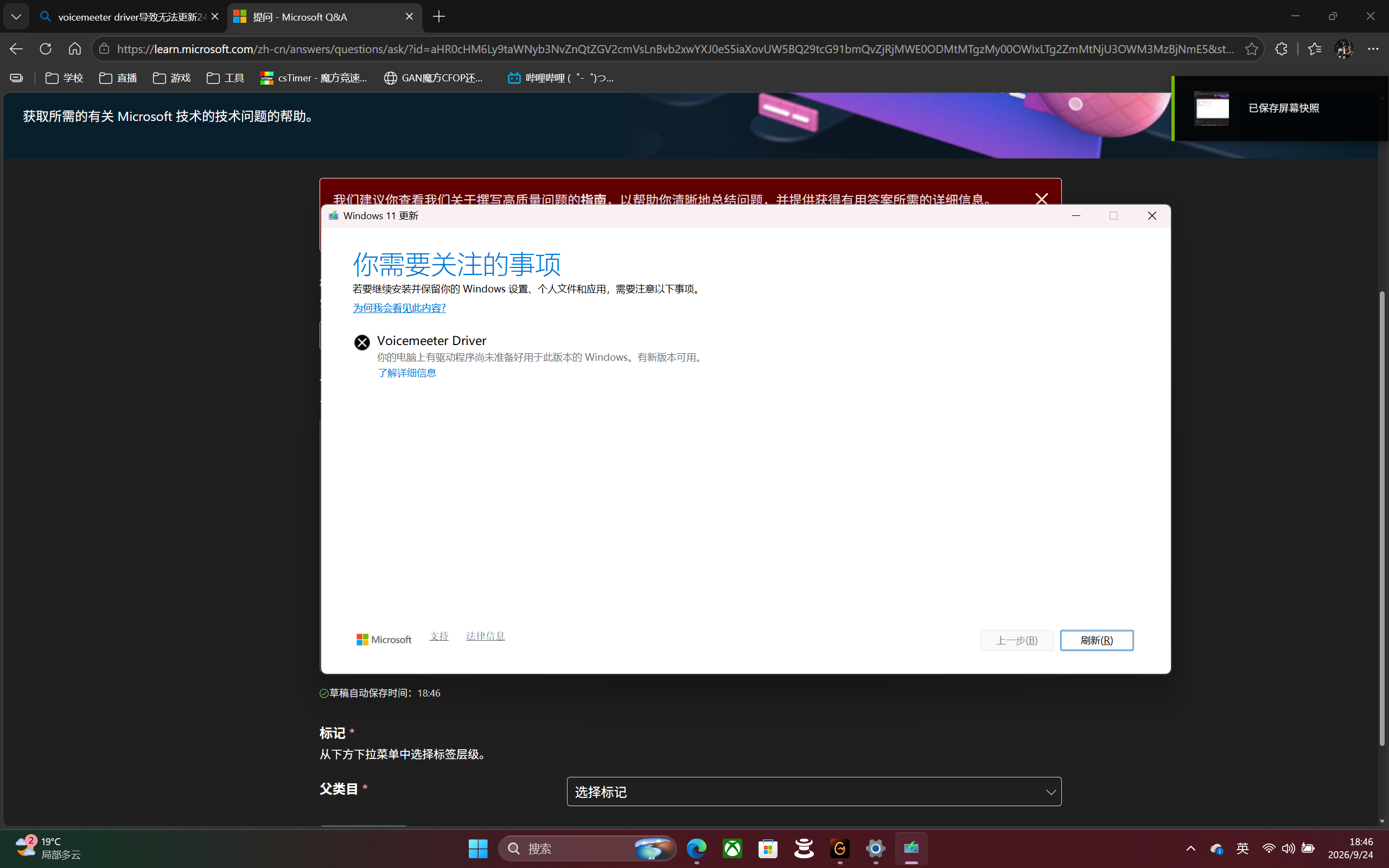This screenshot has width=1389, height=868.
Task: Open browser settings and more menu
Action: click(x=1373, y=49)
